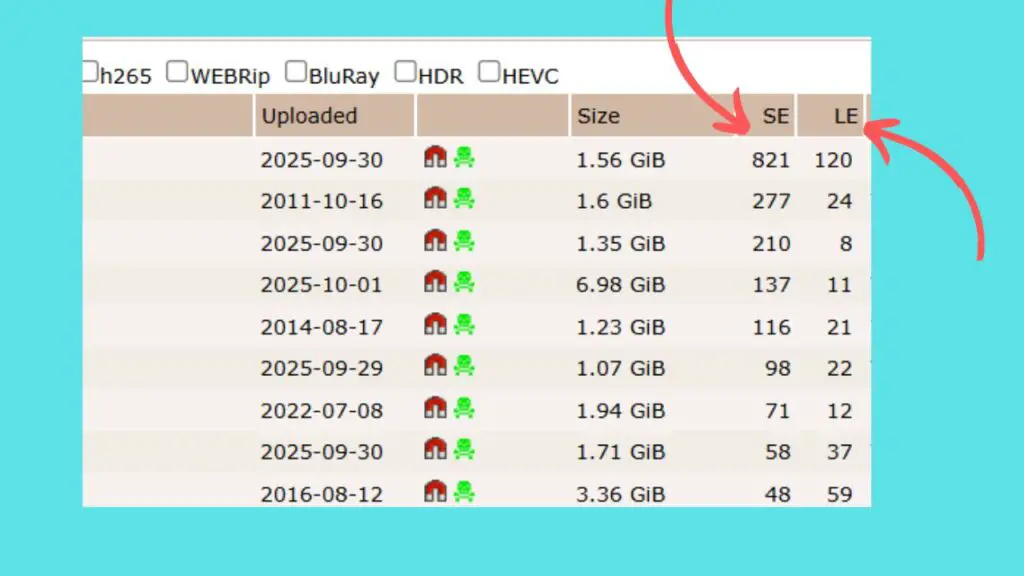Click the green skull icon next to 1.35 GiB

coord(464,241)
